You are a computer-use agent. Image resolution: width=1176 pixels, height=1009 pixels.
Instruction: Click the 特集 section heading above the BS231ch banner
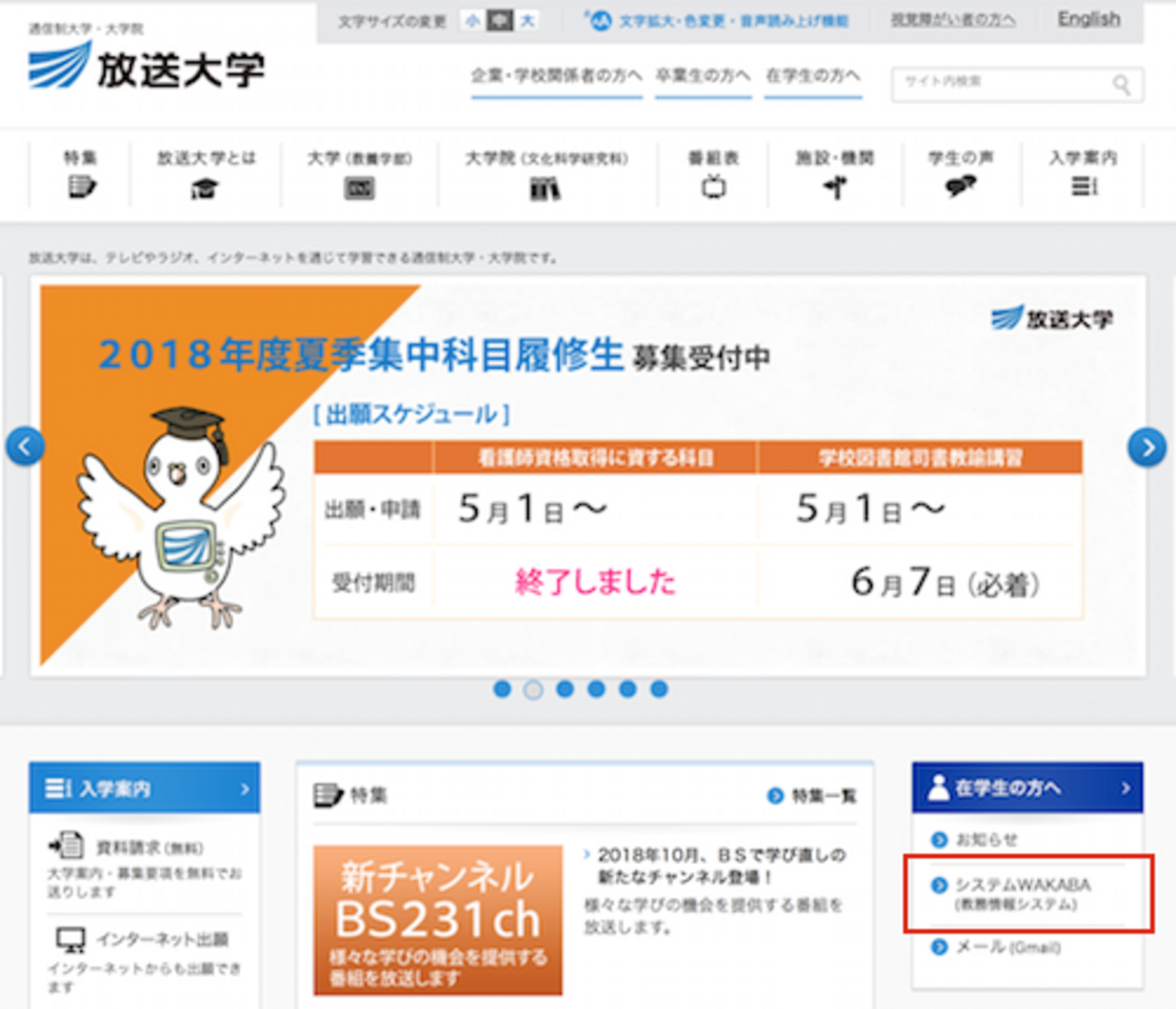point(351,795)
